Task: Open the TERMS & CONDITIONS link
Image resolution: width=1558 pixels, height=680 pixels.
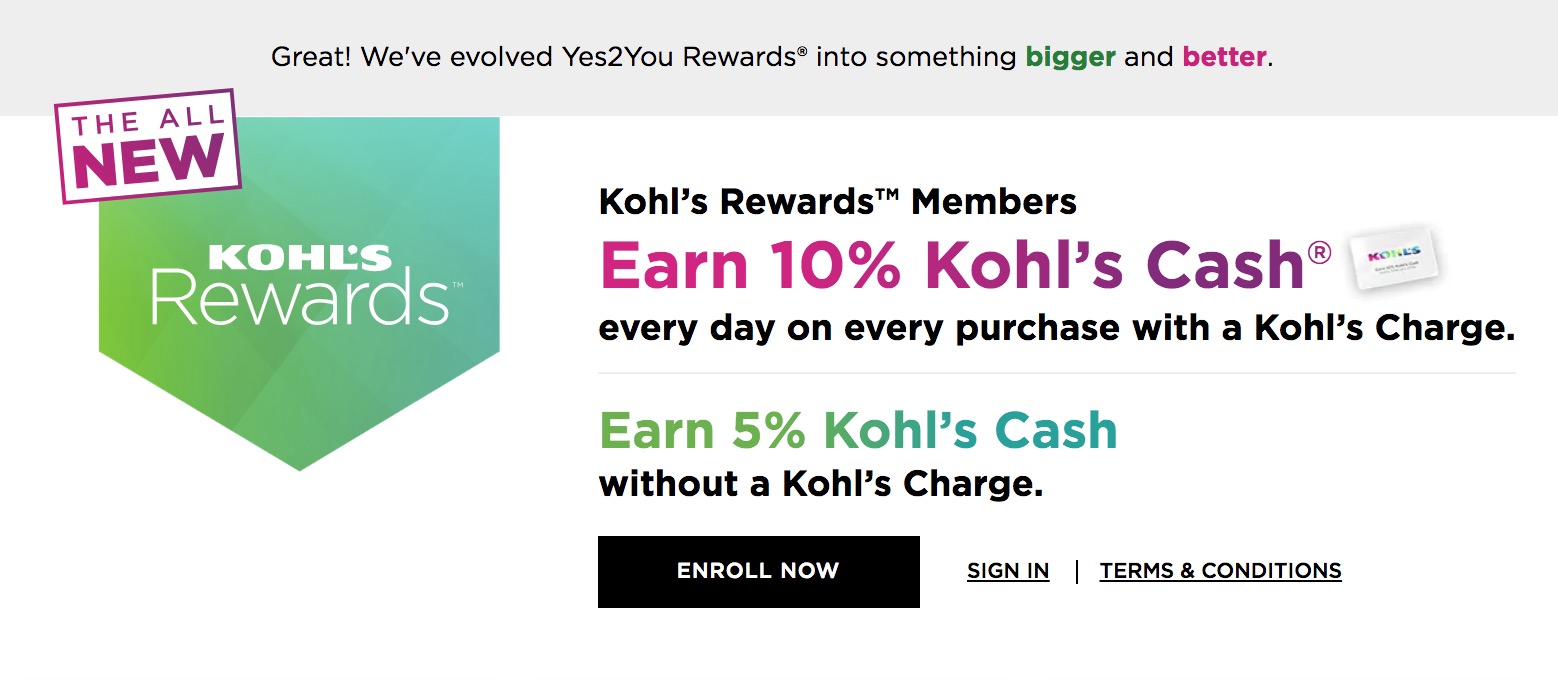Action: [x=1220, y=571]
